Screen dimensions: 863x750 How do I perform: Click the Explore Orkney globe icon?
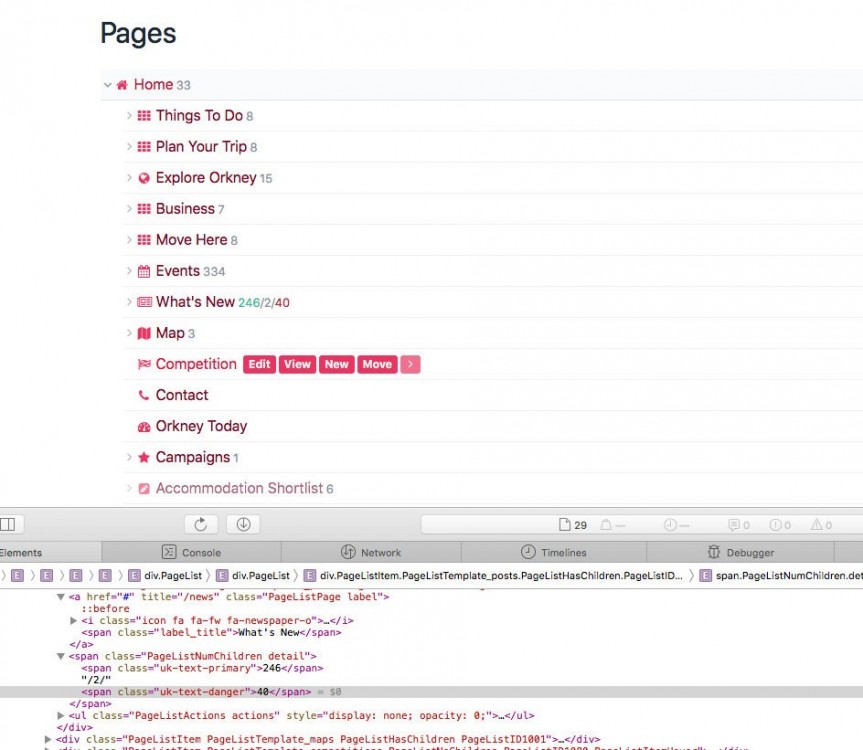point(144,178)
